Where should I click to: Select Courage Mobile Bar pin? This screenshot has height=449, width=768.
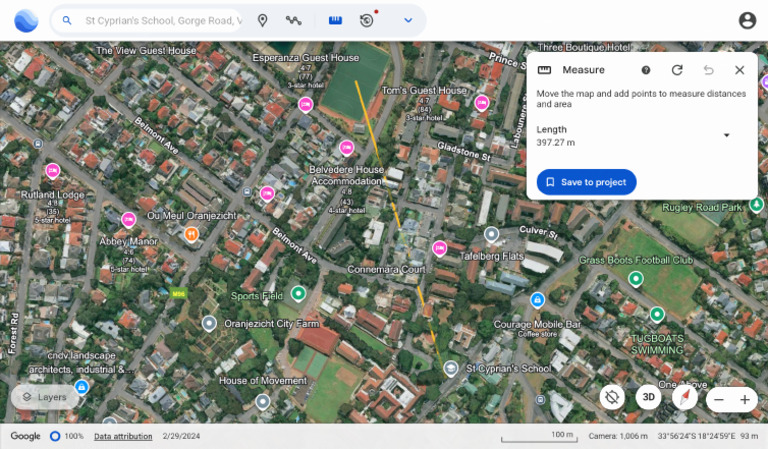pos(537,300)
